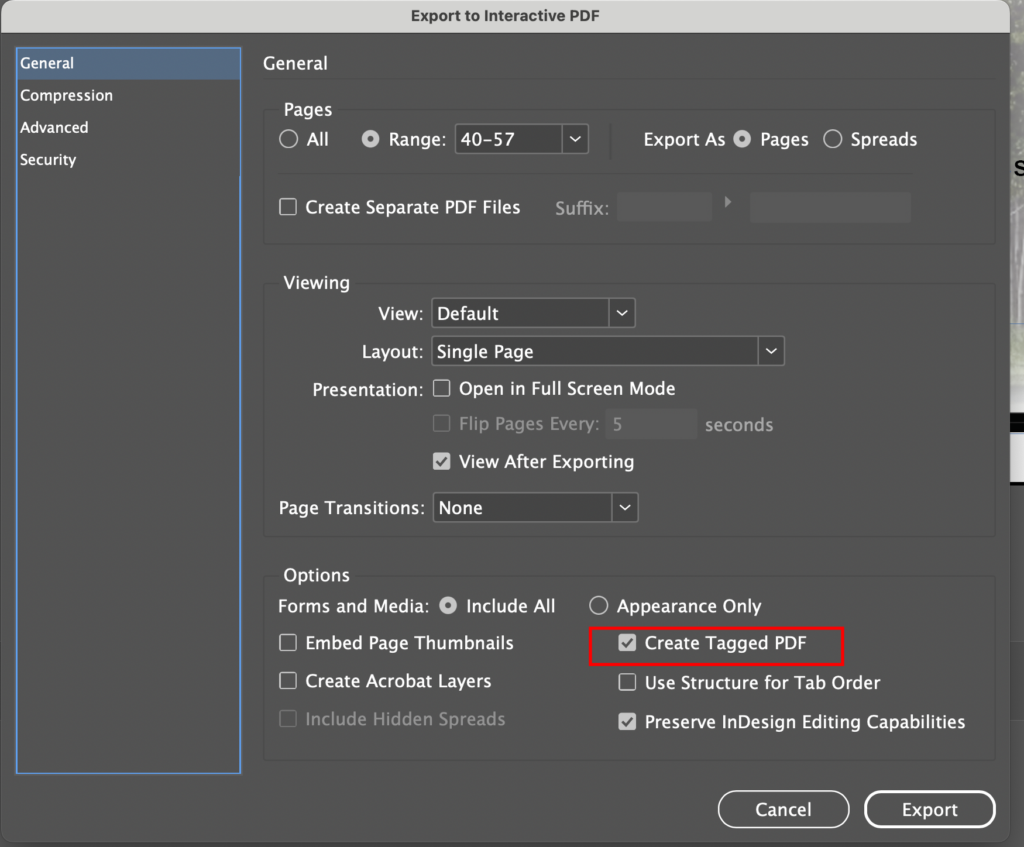
Task: Enable Open in Full Screen Mode
Action: coord(441,389)
